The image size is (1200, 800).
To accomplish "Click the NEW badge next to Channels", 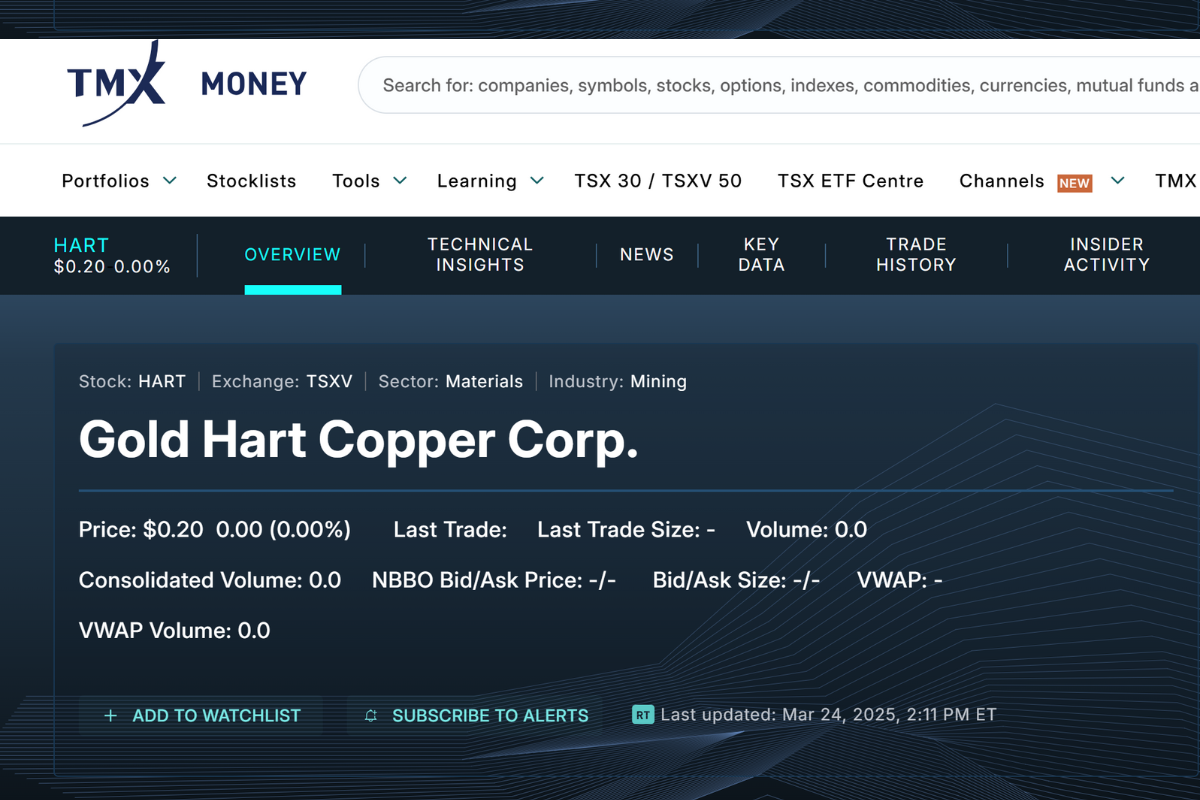I will click(x=1075, y=183).
